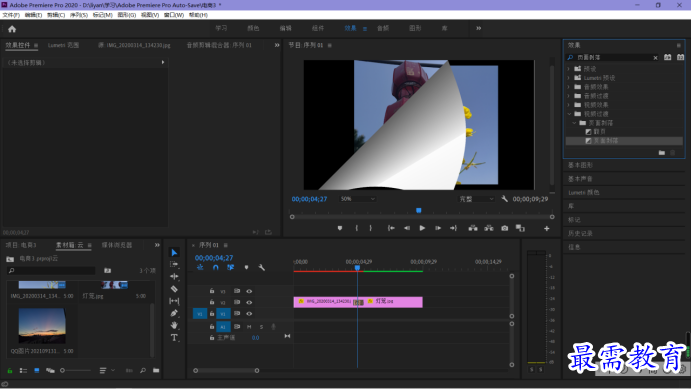Select the Pen tool
Screen dimensions: 692x389
[174, 313]
